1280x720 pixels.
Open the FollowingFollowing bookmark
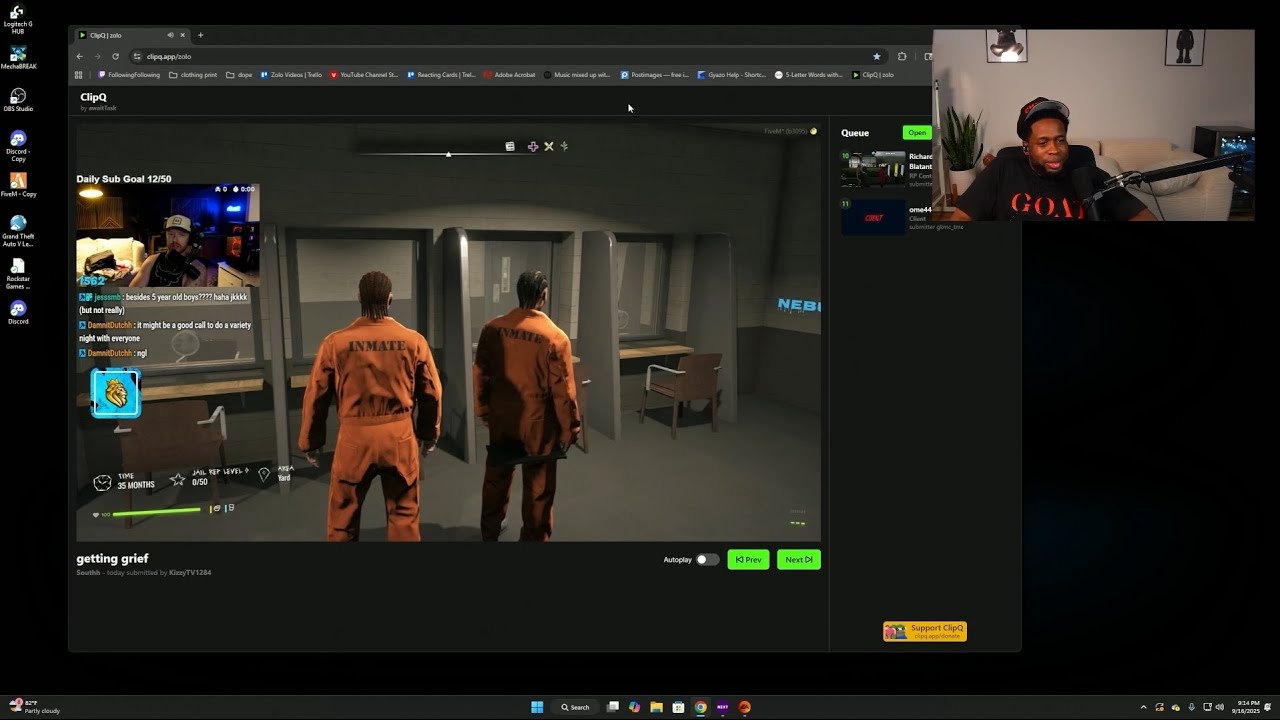pos(129,75)
